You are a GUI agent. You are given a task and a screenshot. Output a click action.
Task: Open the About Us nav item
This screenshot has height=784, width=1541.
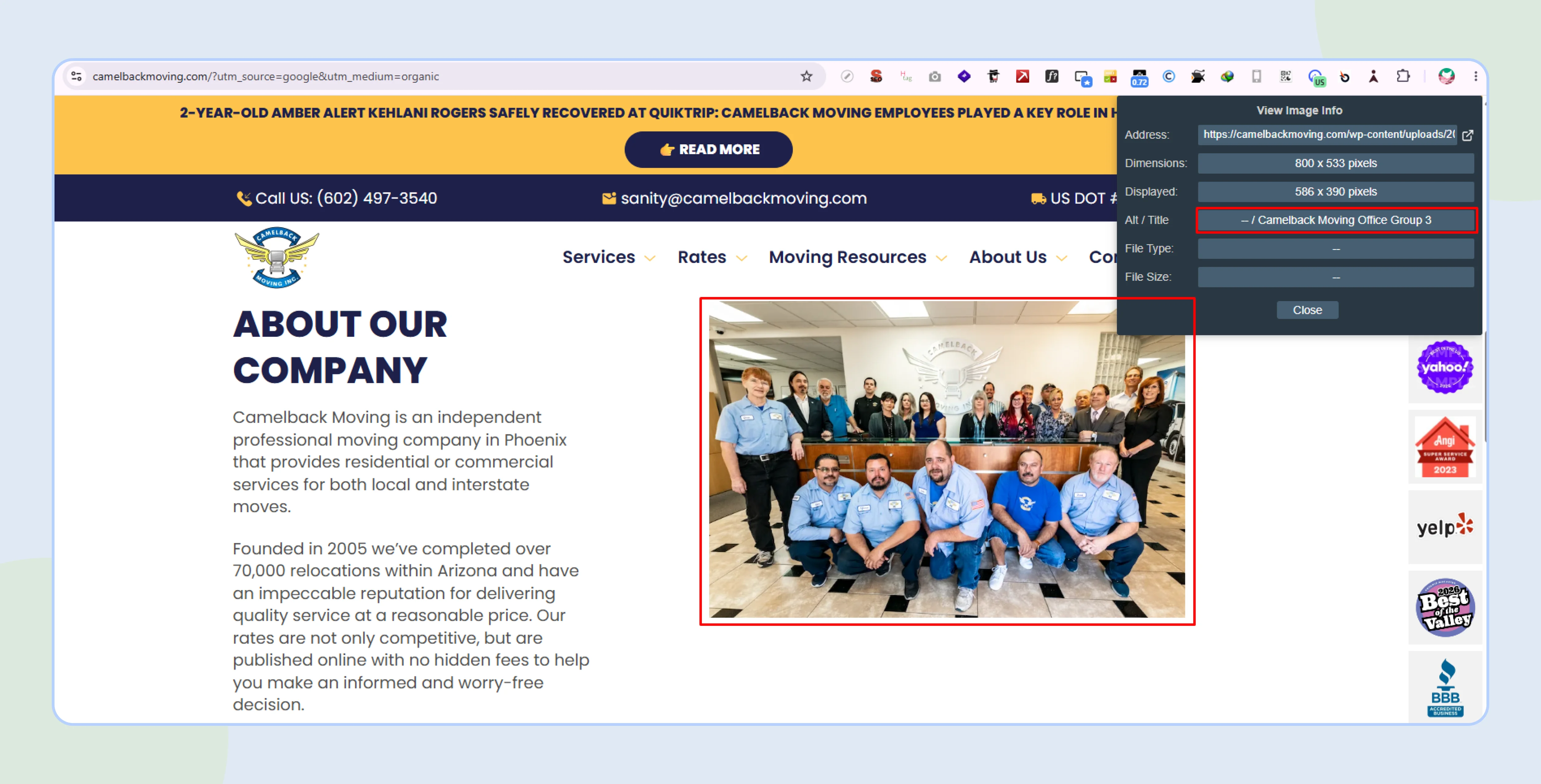(1007, 257)
